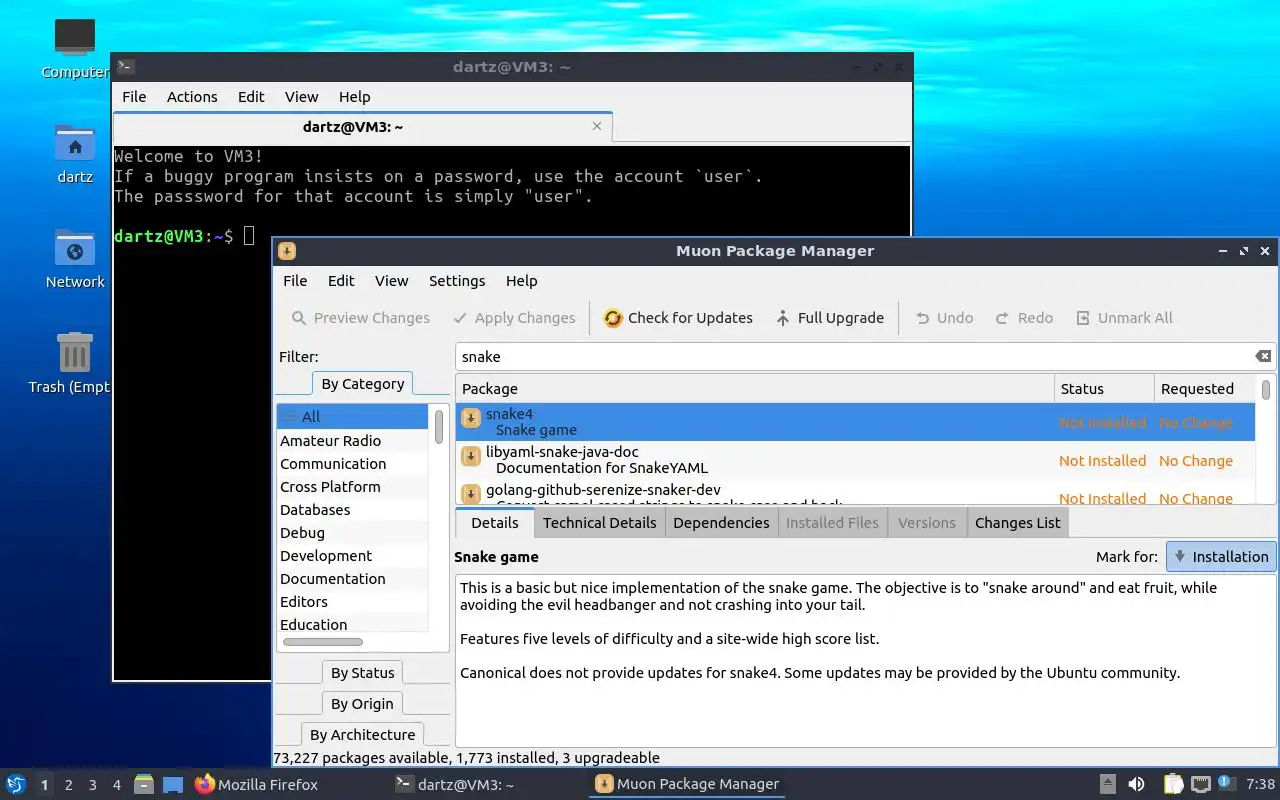Image resolution: width=1280 pixels, height=800 pixels.
Task: Click the Check for Updates toolbar button
Action: pos(678,318)
